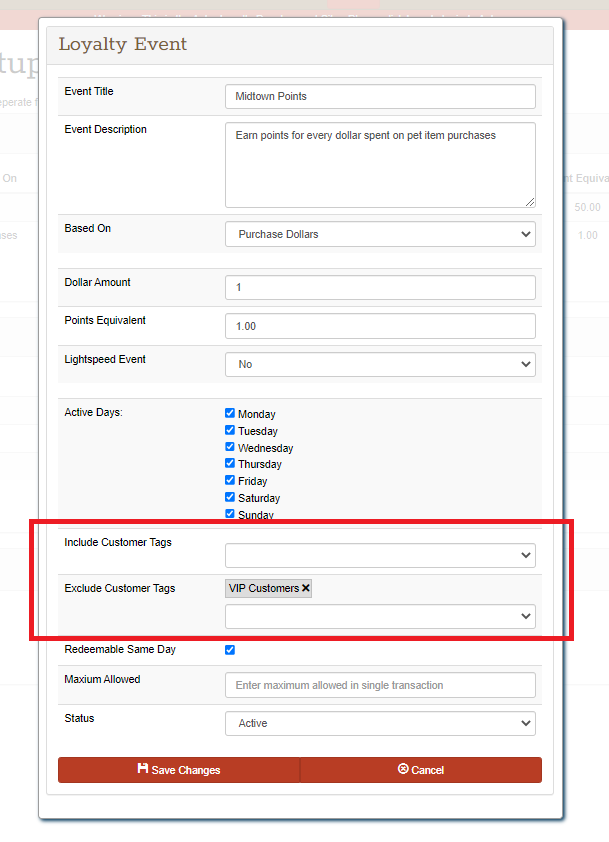This screenshot has width=609, height=842.
Task: Click the Cancel button
Action: [x=421, y=770]
